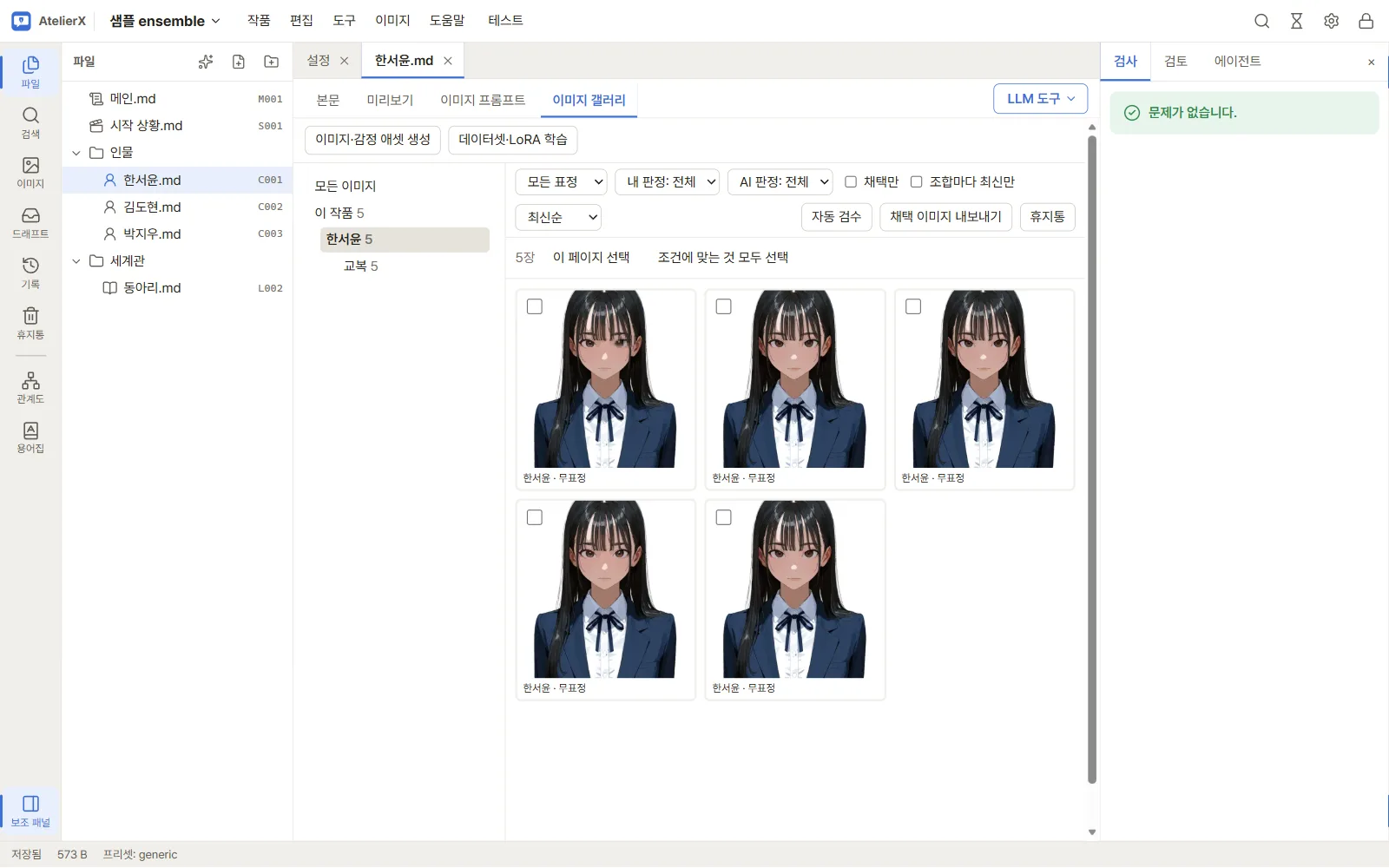Screen dimensions: 1389x868
Task: Enable the 채택만 checkbox
Action: (851, 181)
